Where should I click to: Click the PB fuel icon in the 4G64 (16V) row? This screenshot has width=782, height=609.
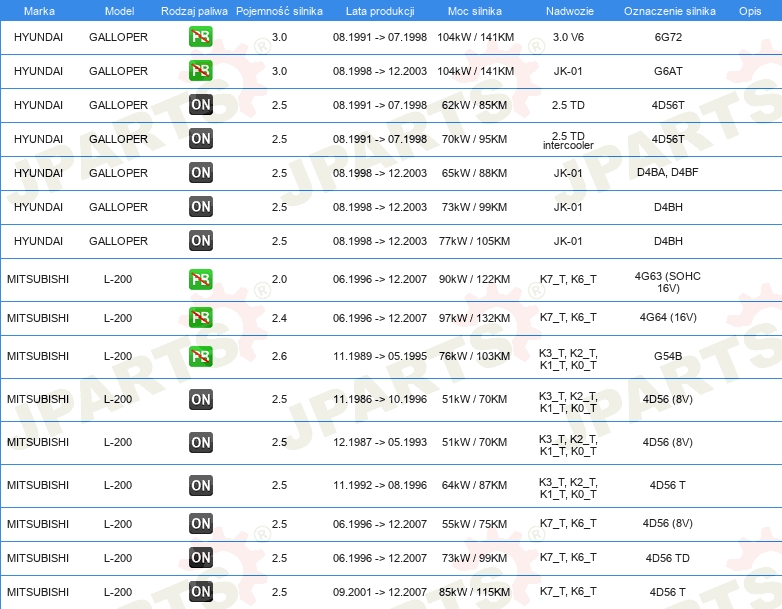[200, 318]
